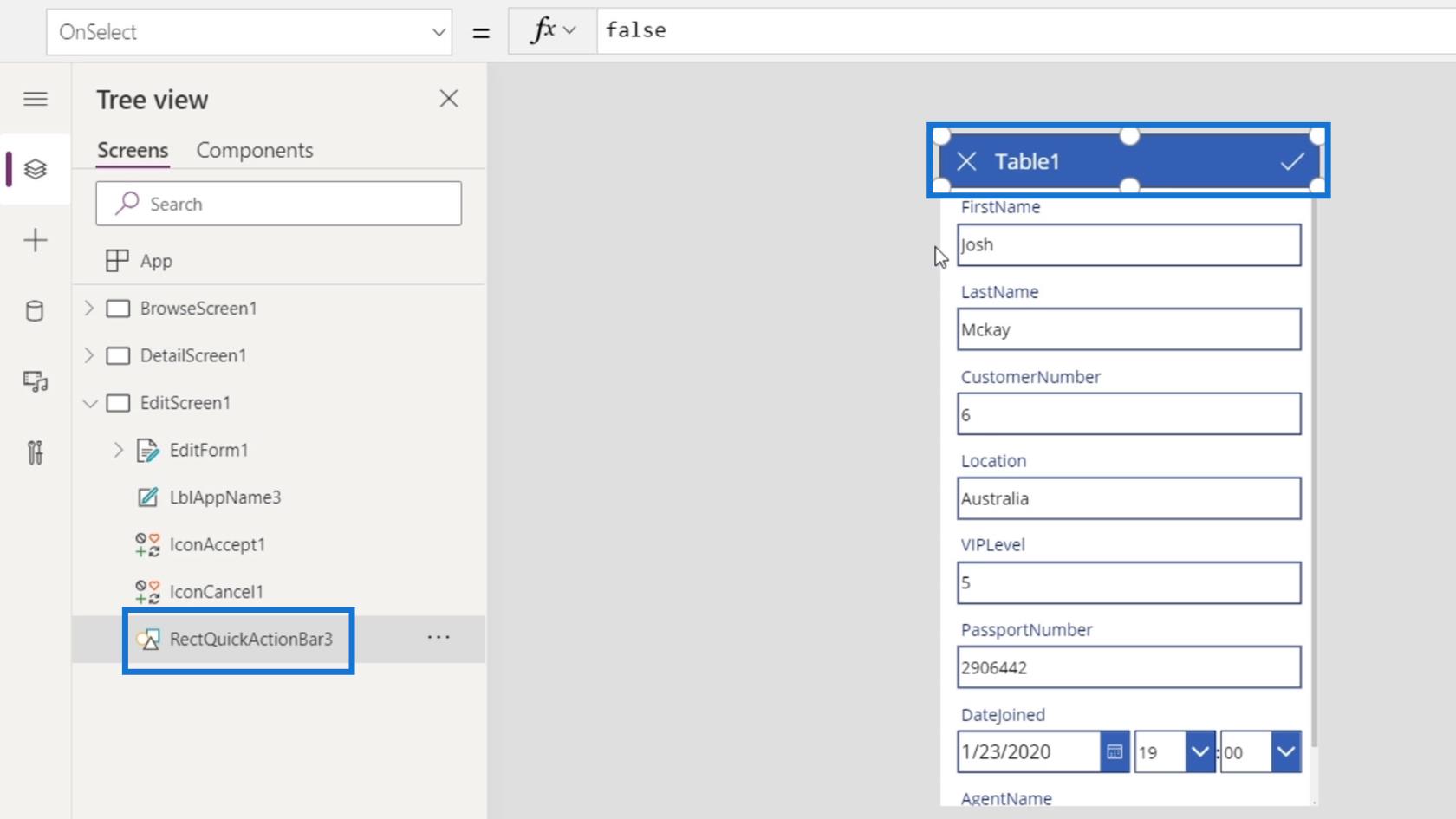Open the OnSelect property dropdown
This screenshot has width=1456, height=819.
438,32
